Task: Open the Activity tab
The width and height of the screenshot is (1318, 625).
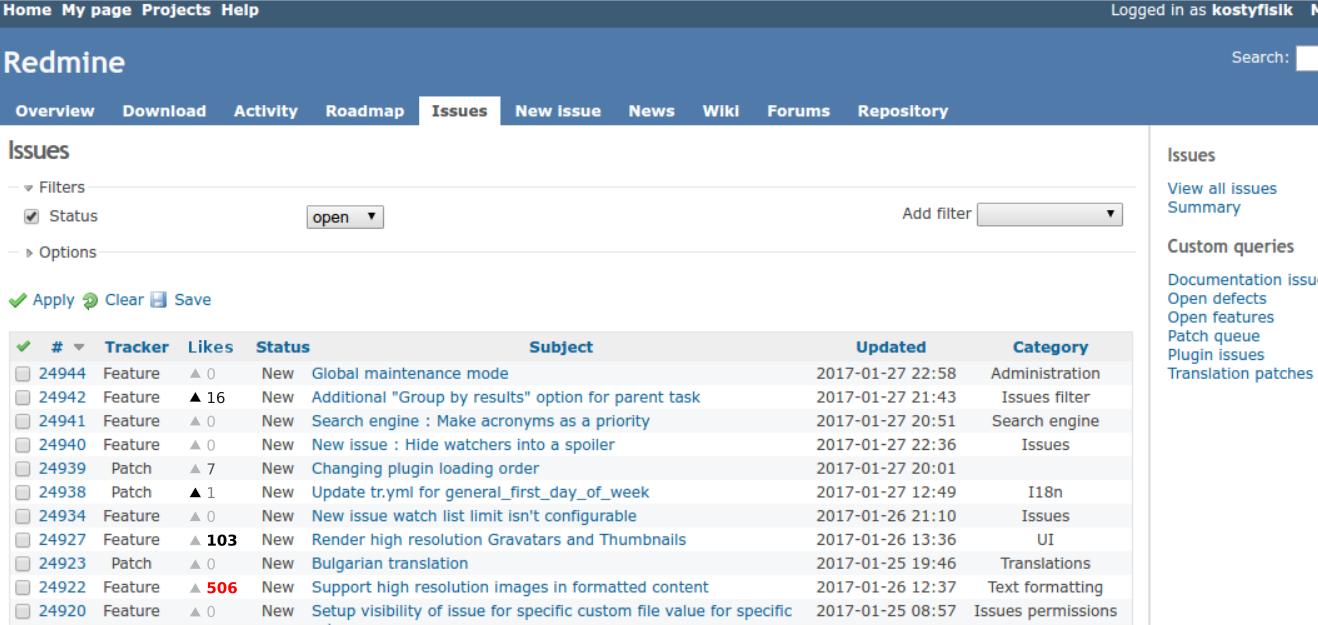Action: (x=266, y=111)
